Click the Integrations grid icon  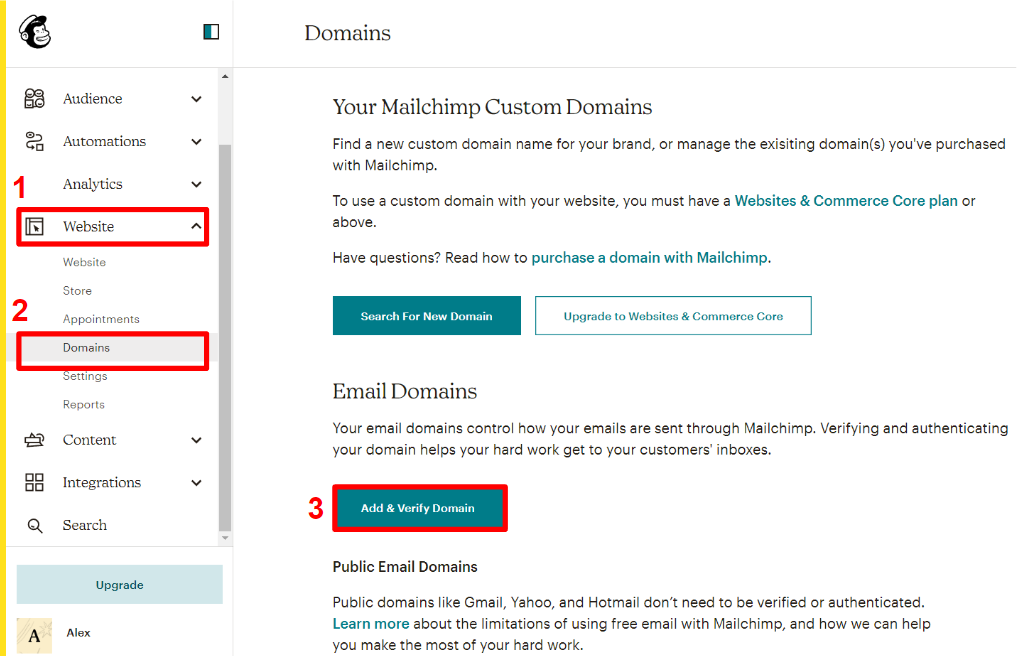(34, 482)
